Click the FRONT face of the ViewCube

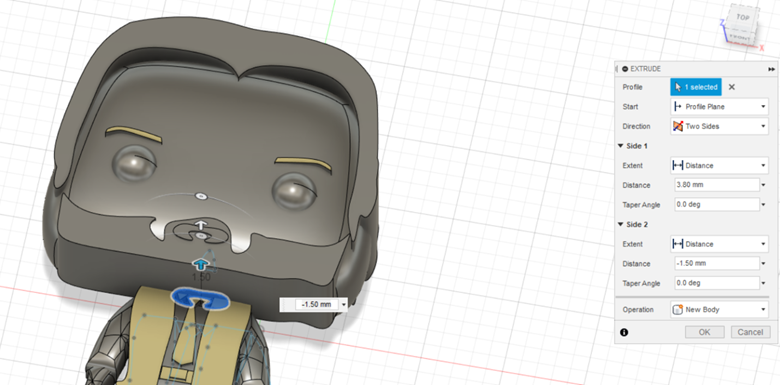pyautogui.click(x=741, y=38)
